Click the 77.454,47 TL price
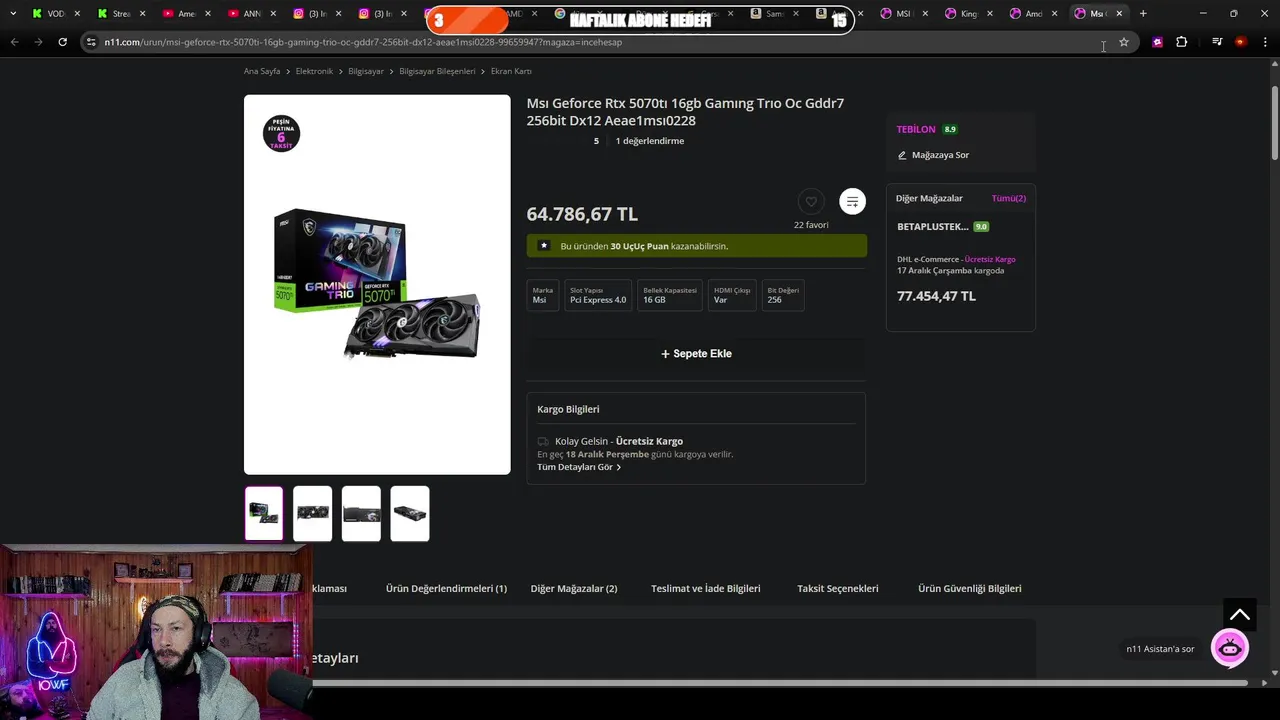 (x=936, y=296)
